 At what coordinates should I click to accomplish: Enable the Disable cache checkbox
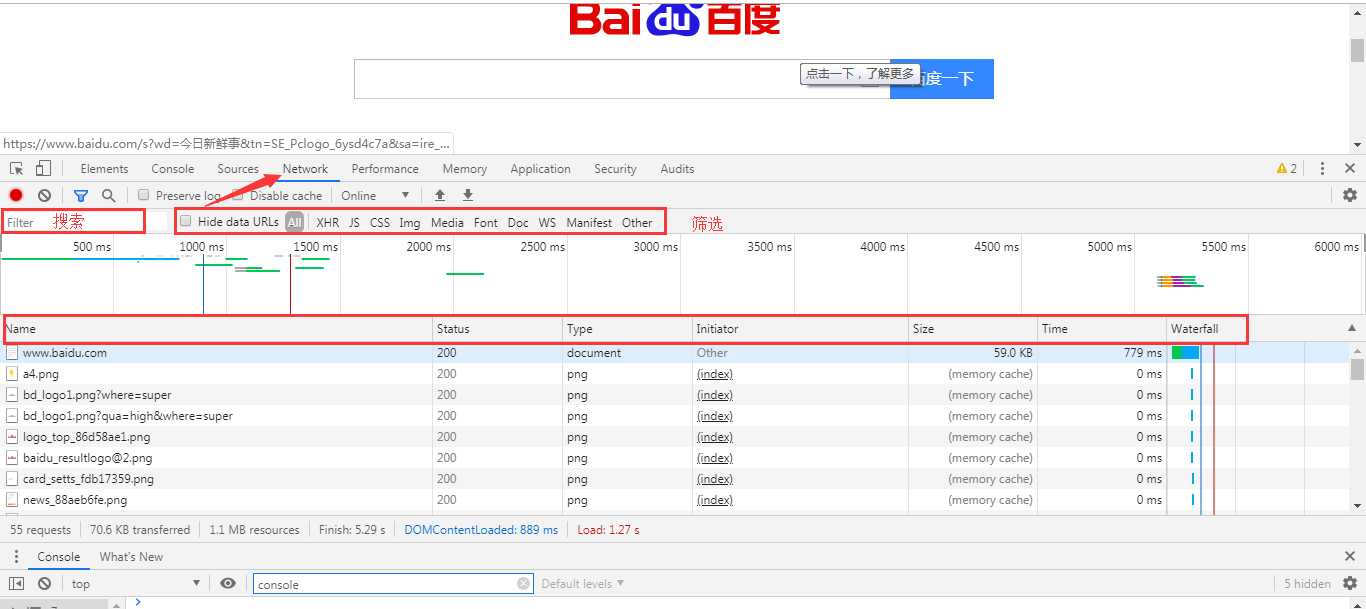[238, 195]
